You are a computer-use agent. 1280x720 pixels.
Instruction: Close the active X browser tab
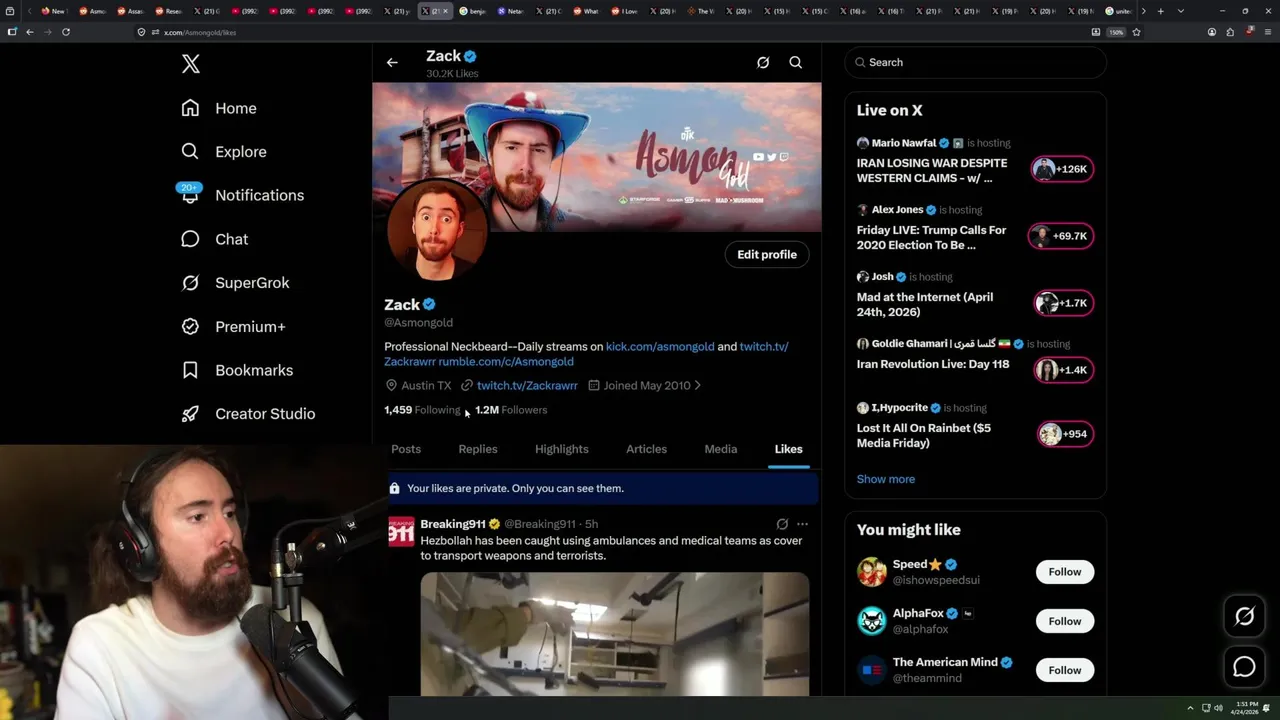point(445,11)
